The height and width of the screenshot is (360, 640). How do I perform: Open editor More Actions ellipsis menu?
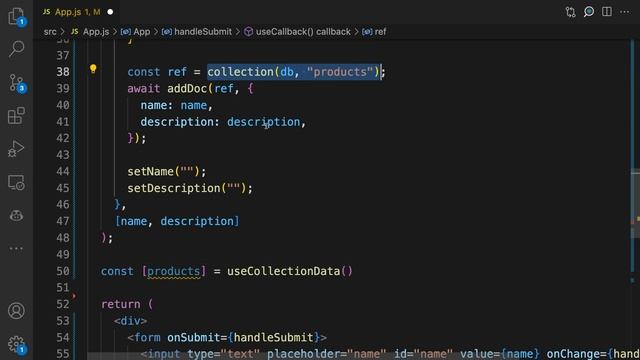click(x=625, y=12)
